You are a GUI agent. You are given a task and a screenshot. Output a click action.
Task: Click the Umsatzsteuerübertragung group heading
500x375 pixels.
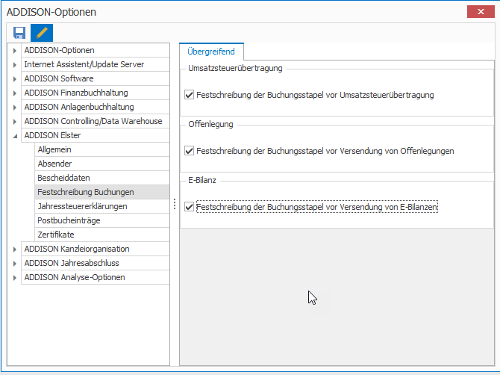point(235,68)
